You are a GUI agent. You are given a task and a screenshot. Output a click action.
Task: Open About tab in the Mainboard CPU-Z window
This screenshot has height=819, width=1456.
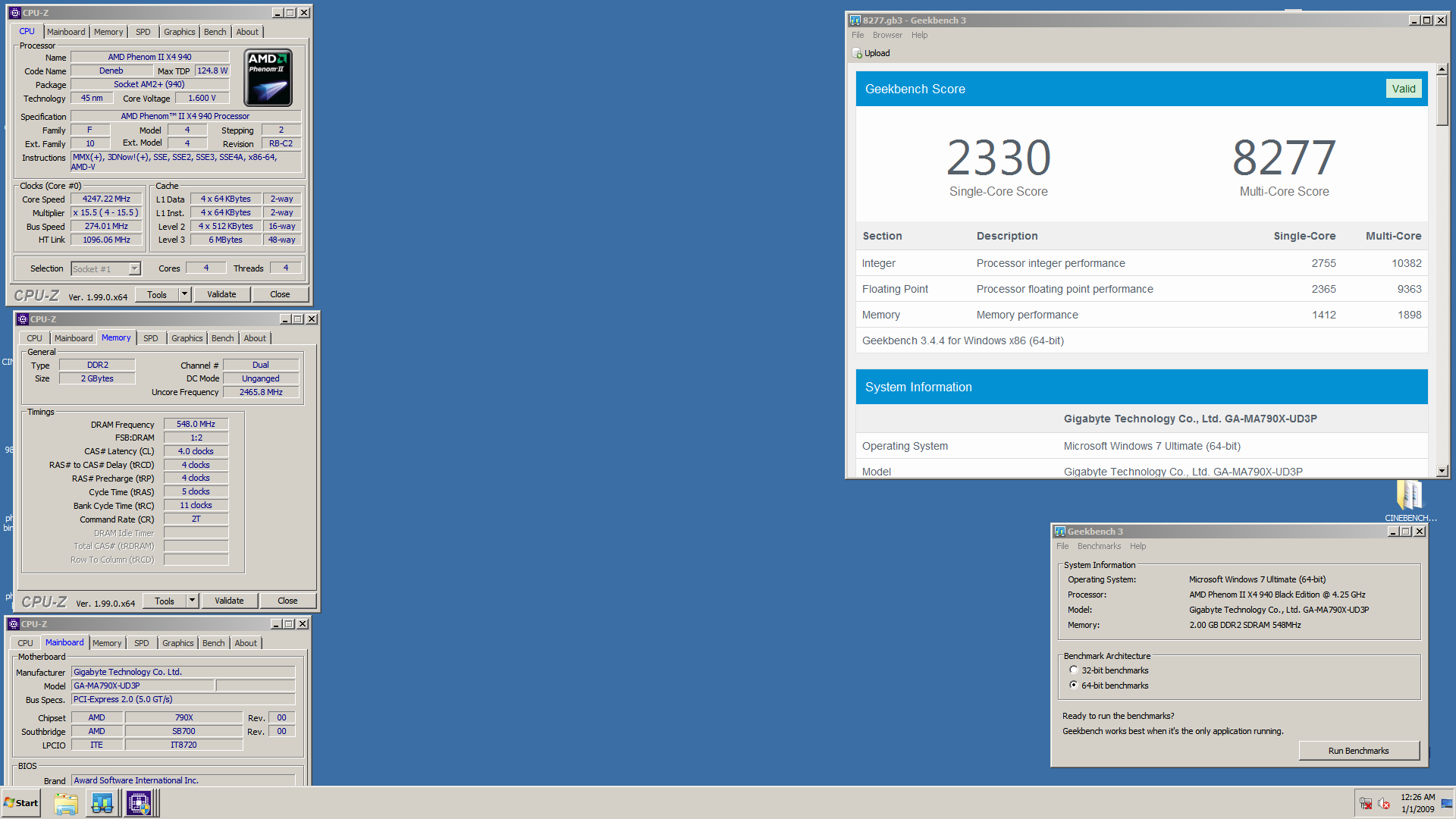pyautogui.click(x=246, y=643)
